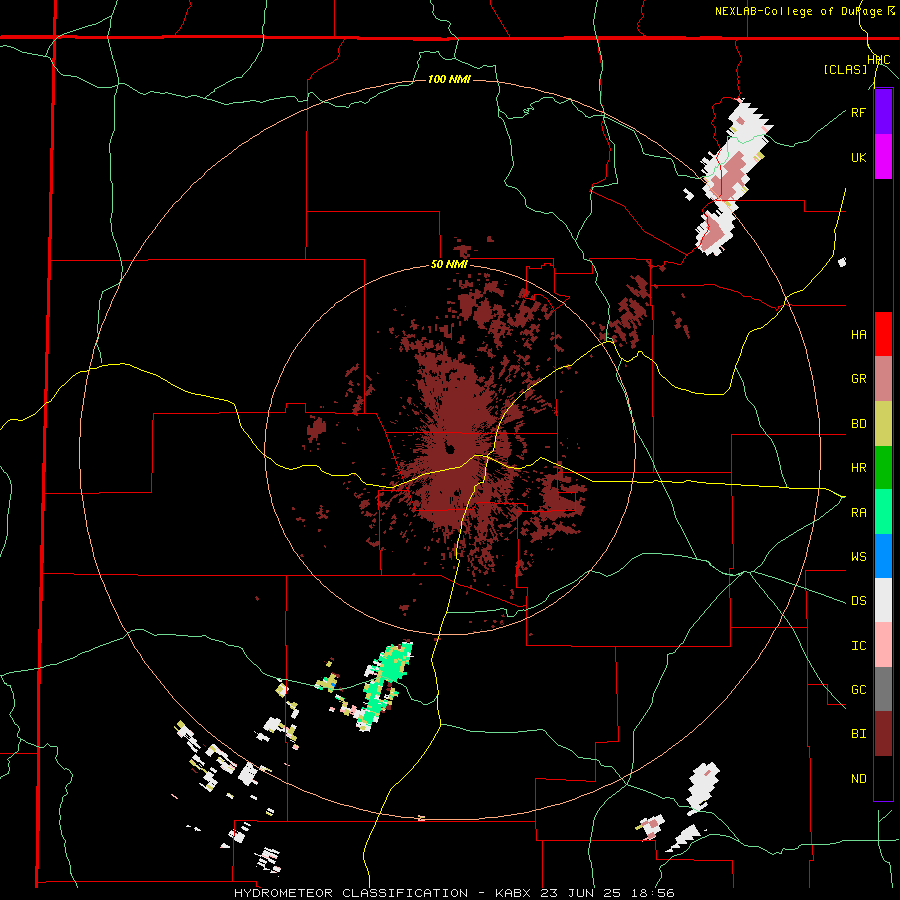Select the BI dark red legend swatch

[883, 734]
